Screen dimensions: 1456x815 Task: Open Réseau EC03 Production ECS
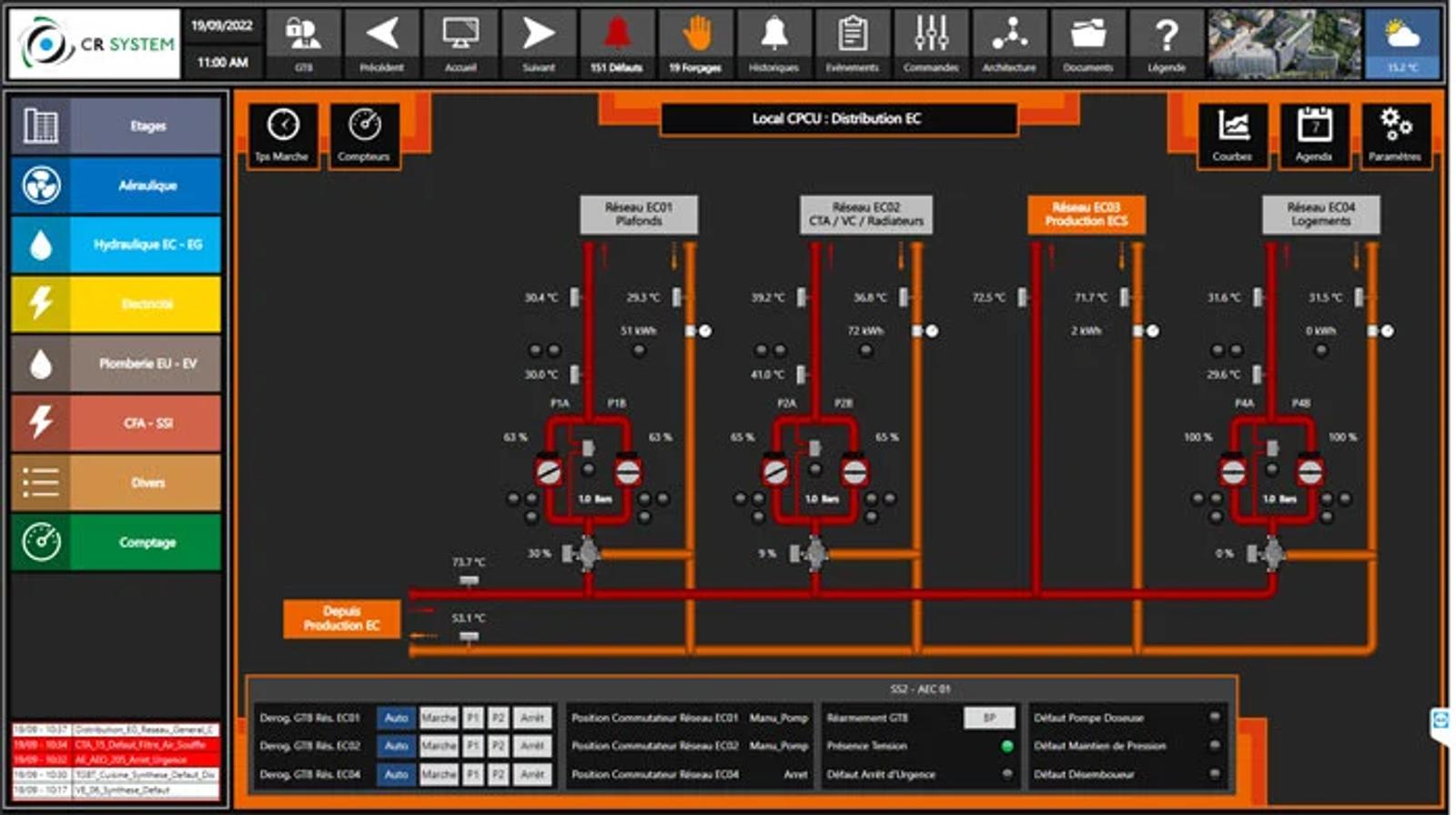point(1086,215)
